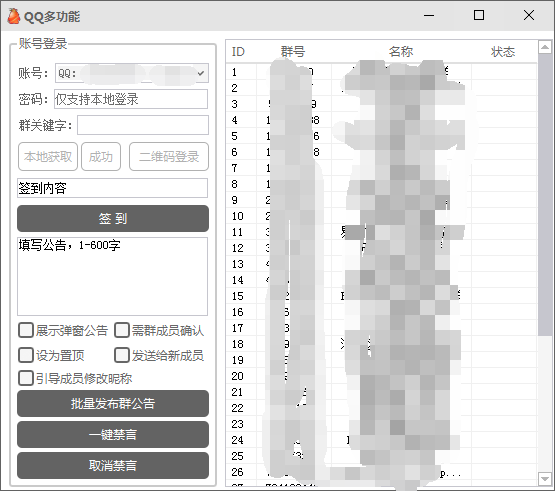The image size is (555, 491).
Task: Select row with ID 1
Action: 382,72
